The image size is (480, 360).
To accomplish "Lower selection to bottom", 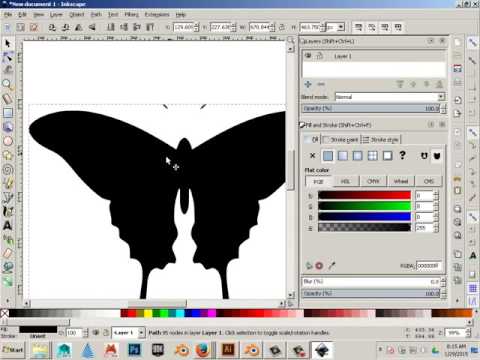I will pyautogui.click(x=111, y=27).
